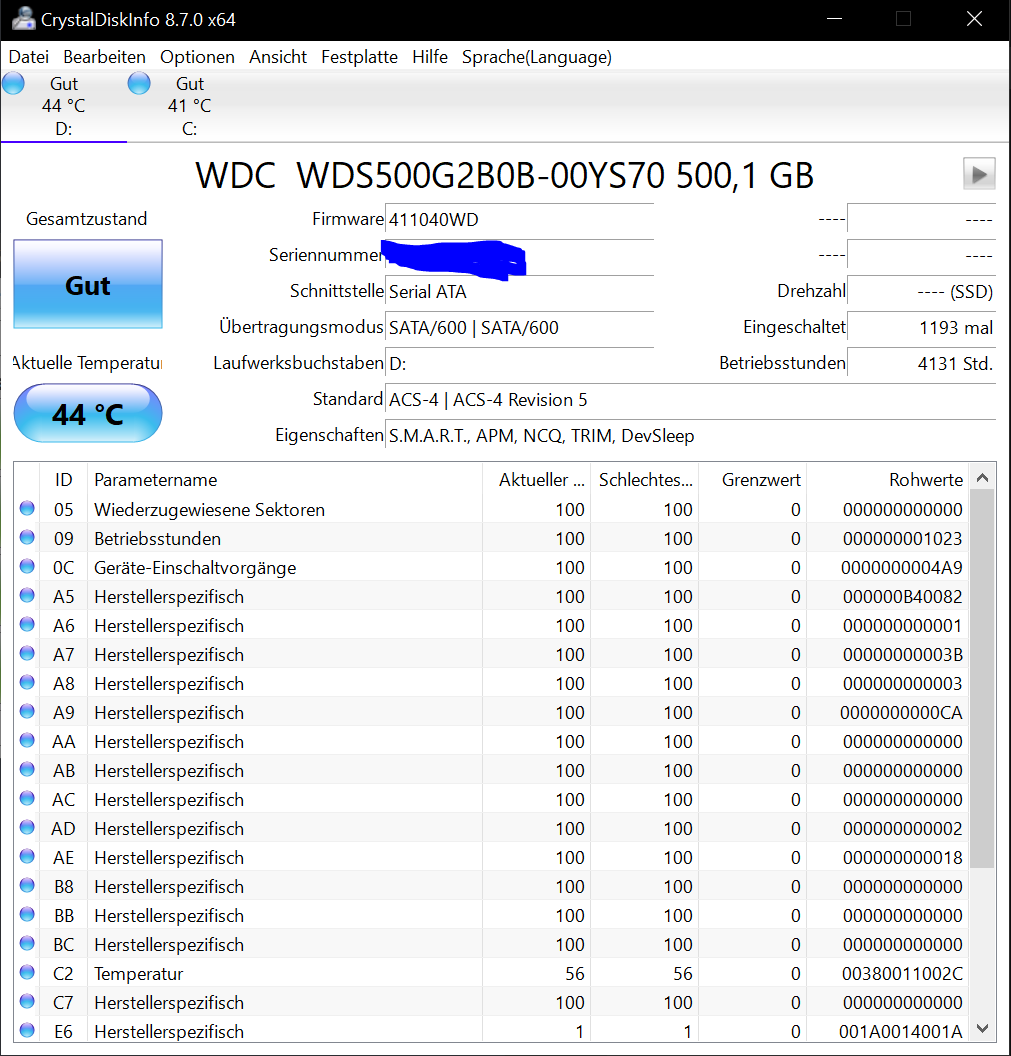Click status orb of row C7
Screen dimensions: 1011x1056
click(x=27, y=1001)
